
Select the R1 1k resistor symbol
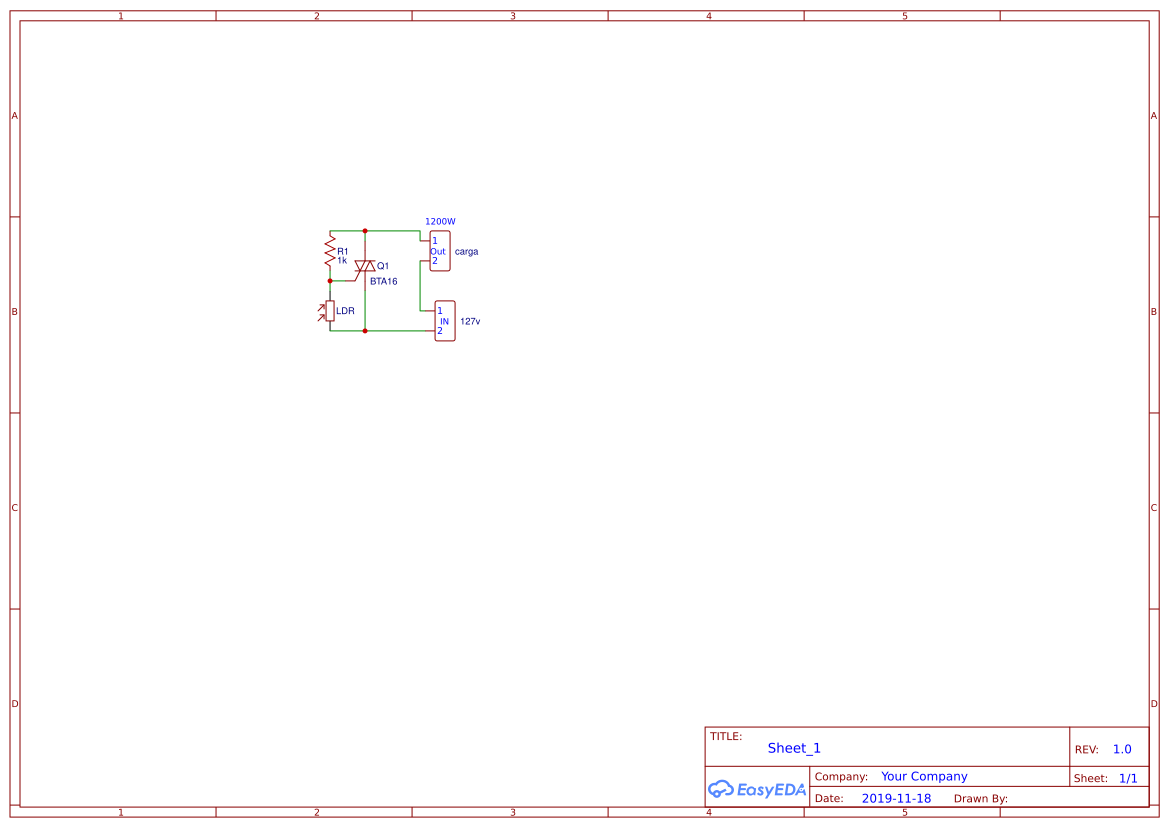click(330, 251)
